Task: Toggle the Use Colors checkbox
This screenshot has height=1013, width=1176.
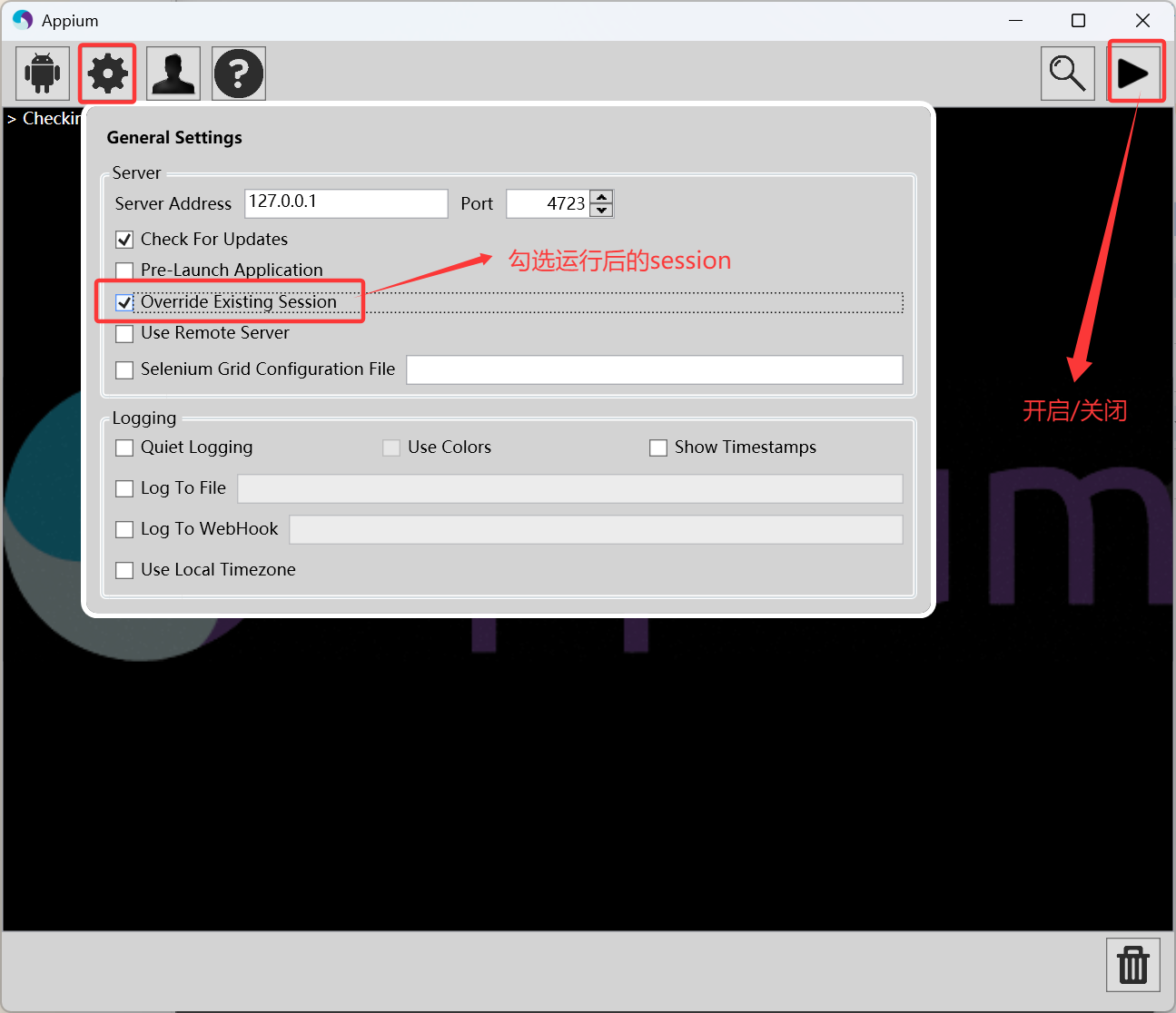Action: [x=391, y=447]
